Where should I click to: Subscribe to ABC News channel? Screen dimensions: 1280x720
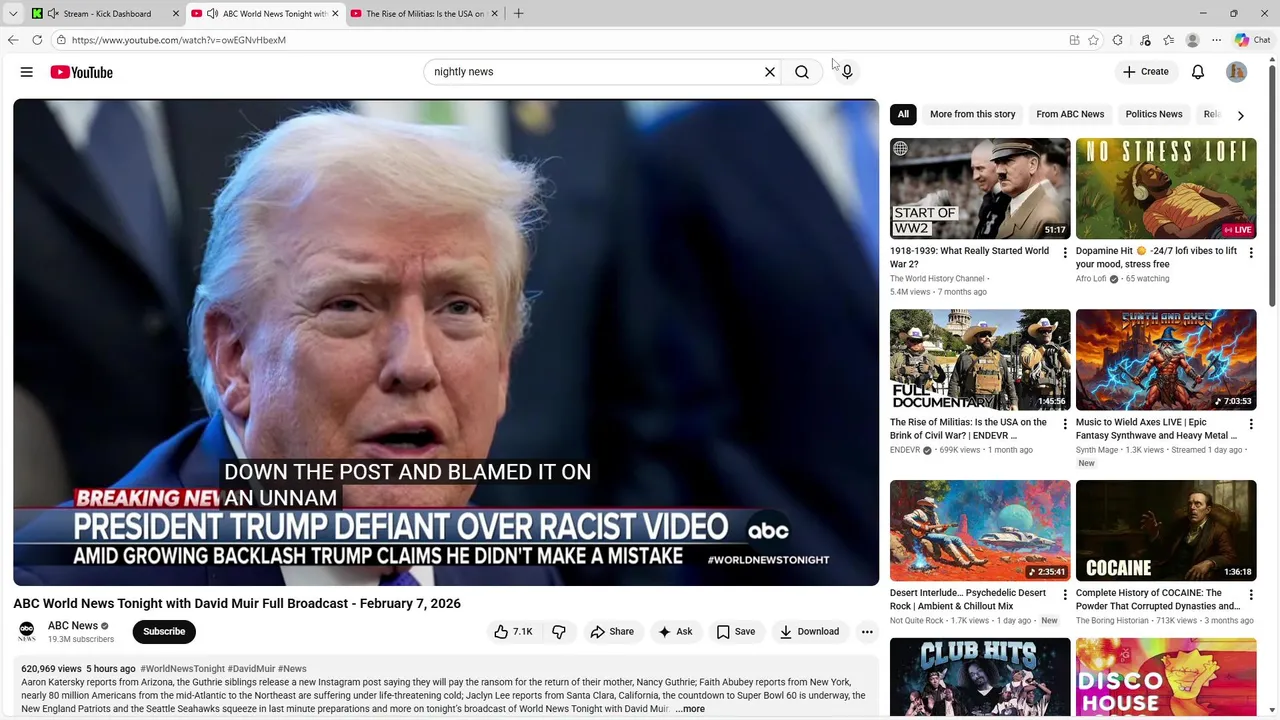[164, 631]
